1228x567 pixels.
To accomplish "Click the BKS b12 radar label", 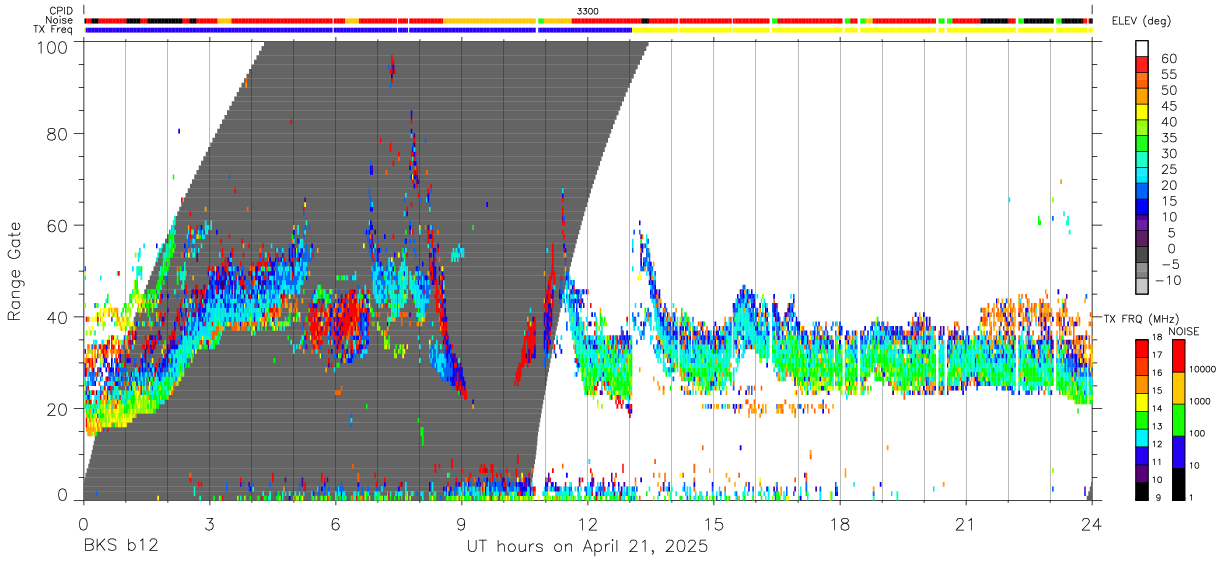I will coord(119,547).
